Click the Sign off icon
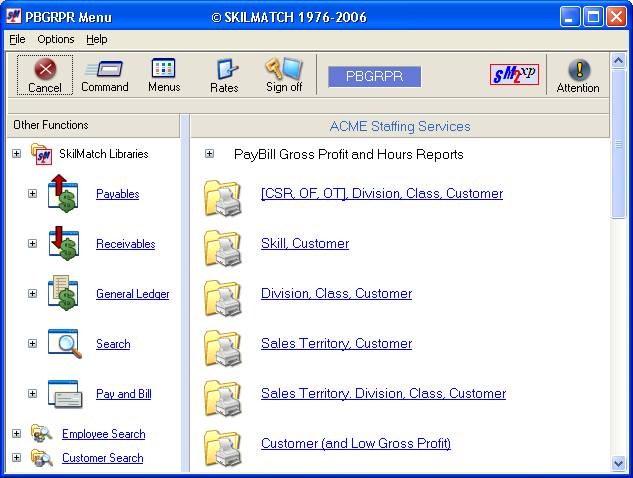 tap(284, 68)
